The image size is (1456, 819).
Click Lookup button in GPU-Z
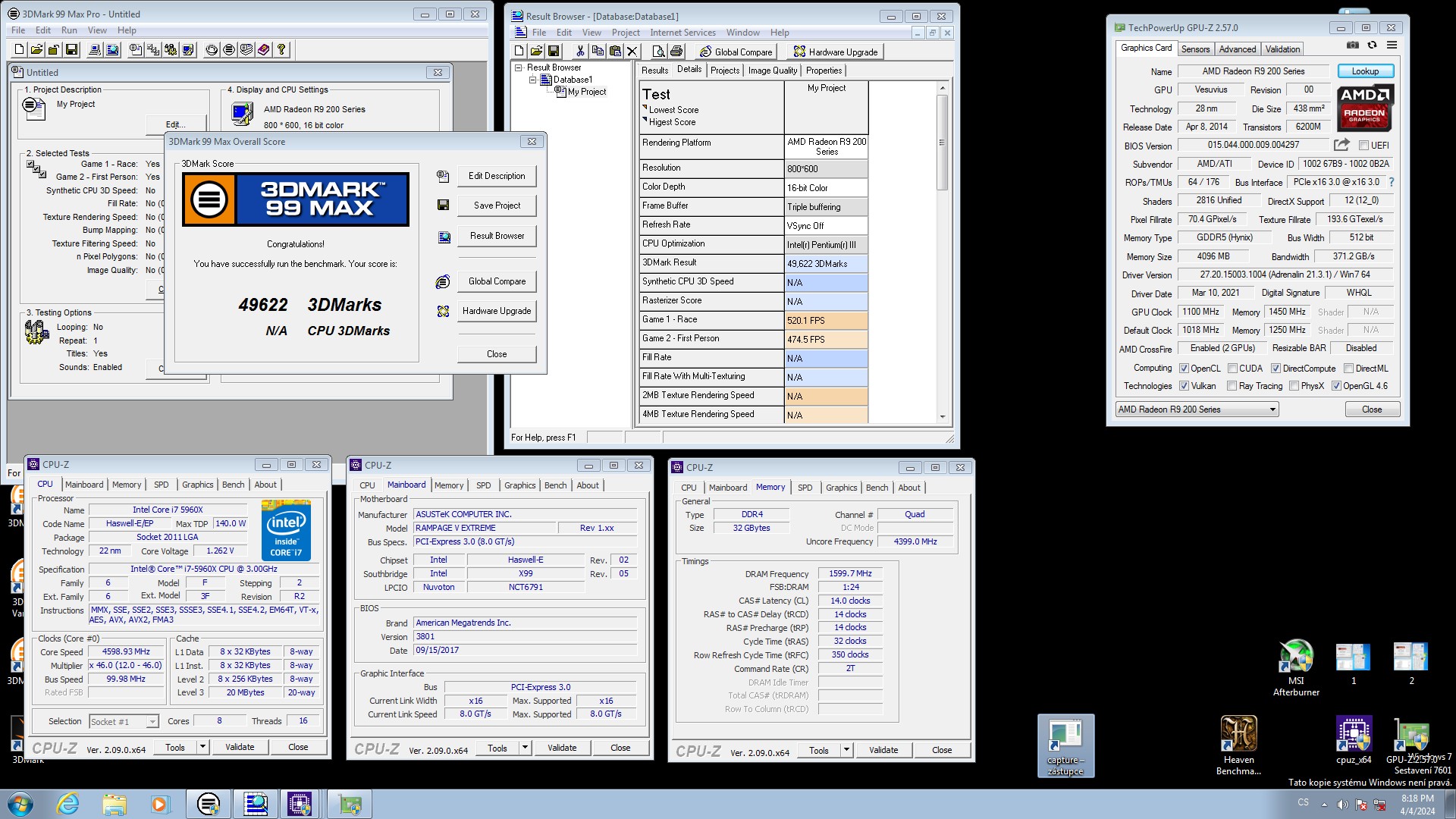[x=1365, y=71]
